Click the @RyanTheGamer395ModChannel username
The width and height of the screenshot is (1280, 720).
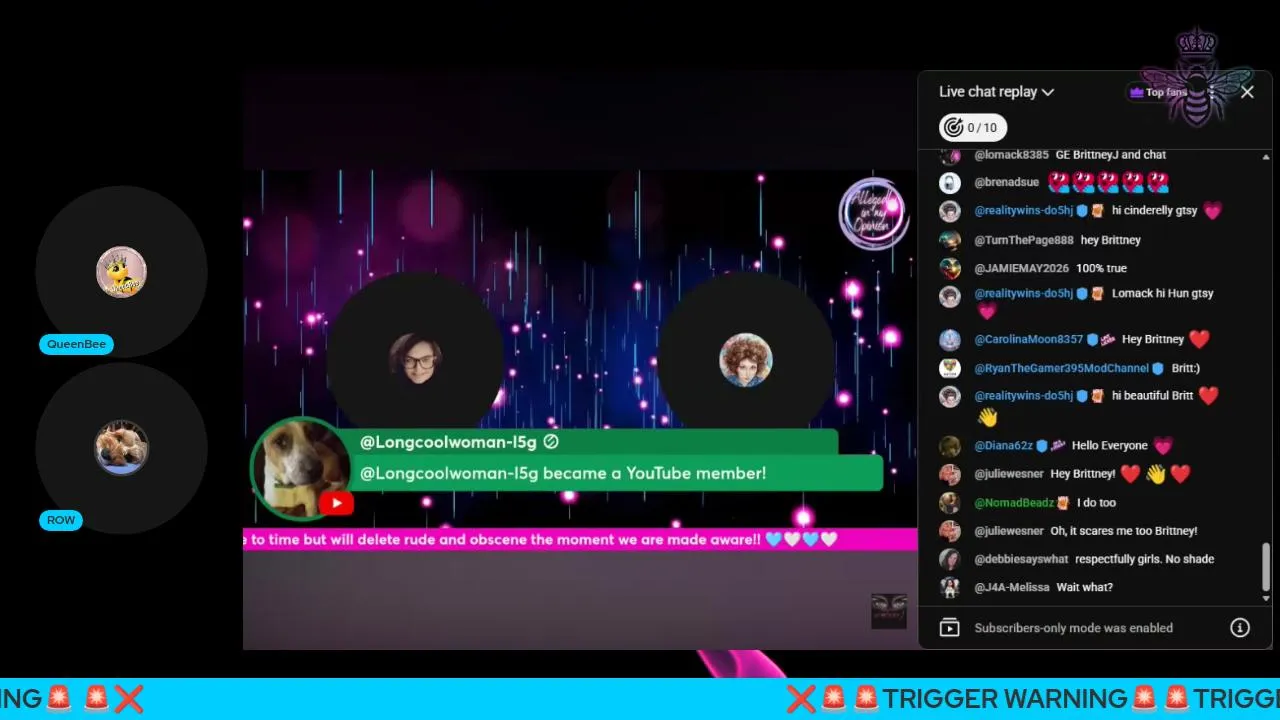click(1061, 368)
